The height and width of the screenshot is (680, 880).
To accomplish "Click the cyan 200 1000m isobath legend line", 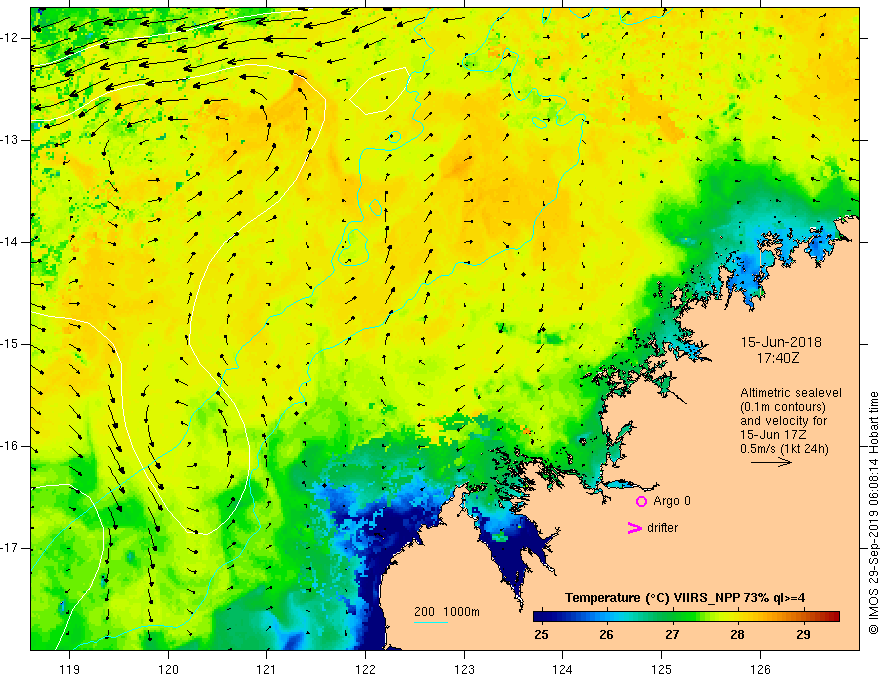I will point(431,622).
